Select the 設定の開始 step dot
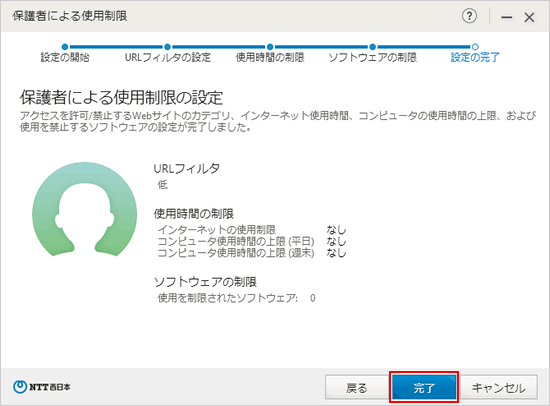 point(65,47)
